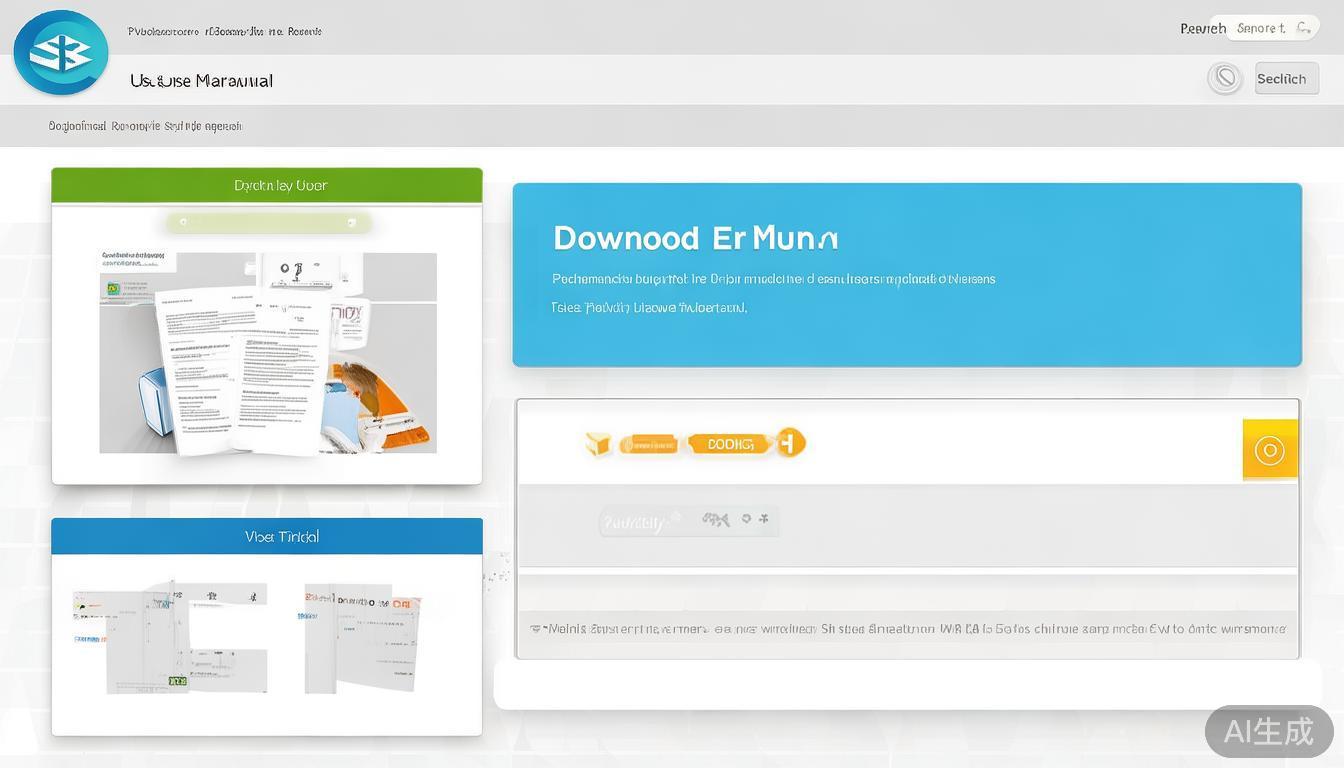Select the blue Video Tutorial panel header
Image resolution: width=1344 pixels, height=768 pixels.
pyautogui.click(x=267, y=537)
